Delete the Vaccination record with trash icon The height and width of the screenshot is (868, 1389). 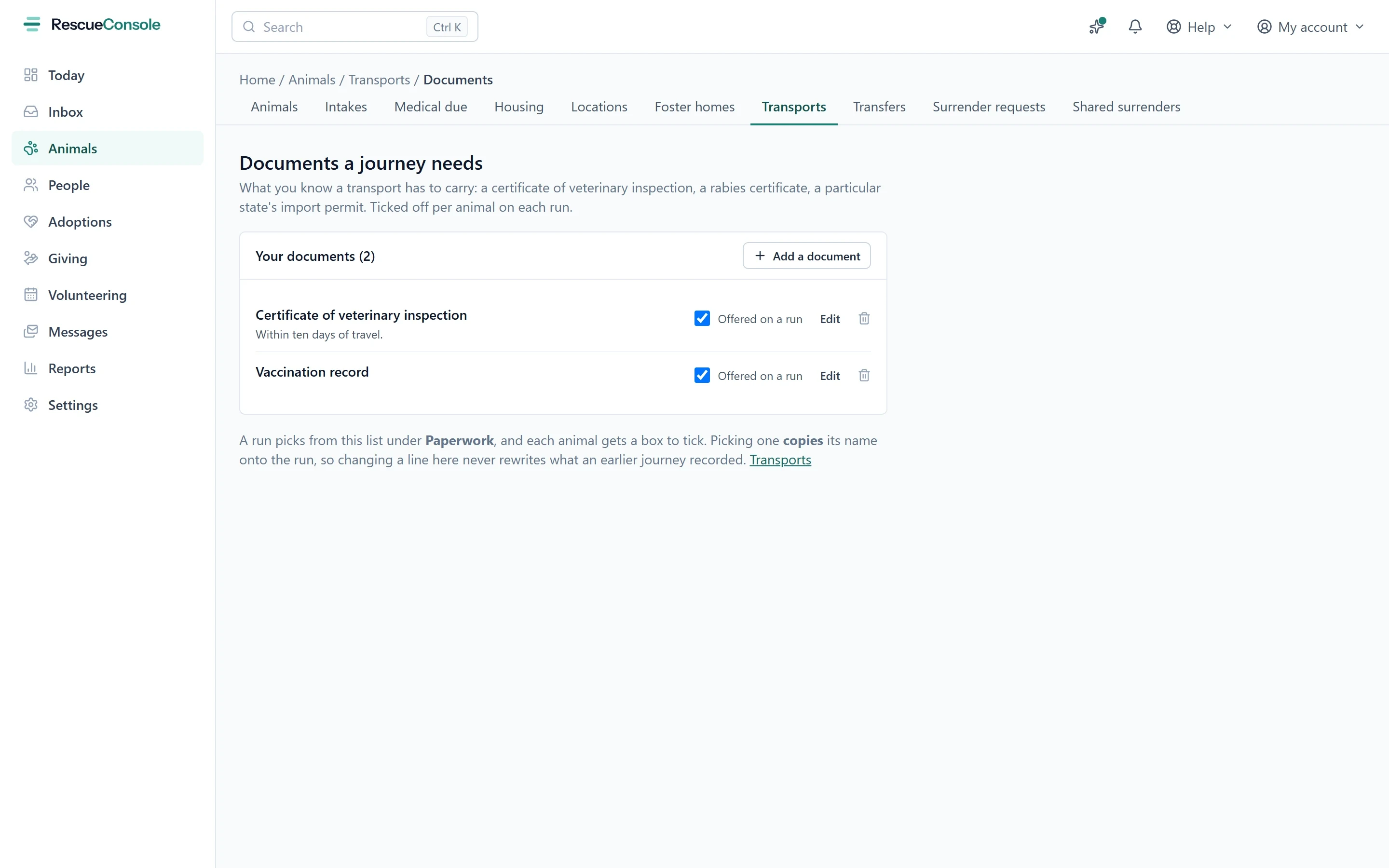click(864, 376)
